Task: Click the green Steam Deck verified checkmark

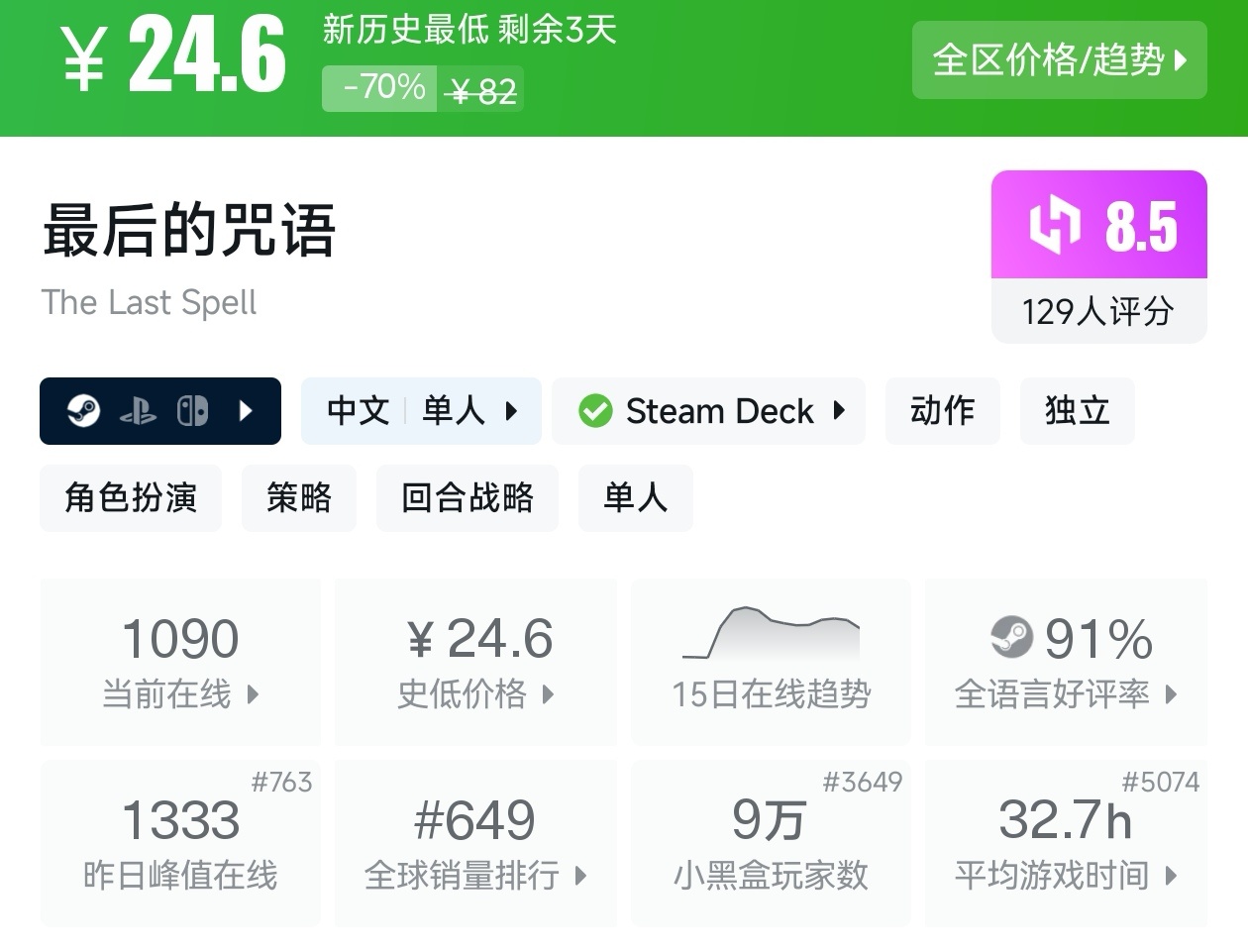Action: 594,410
